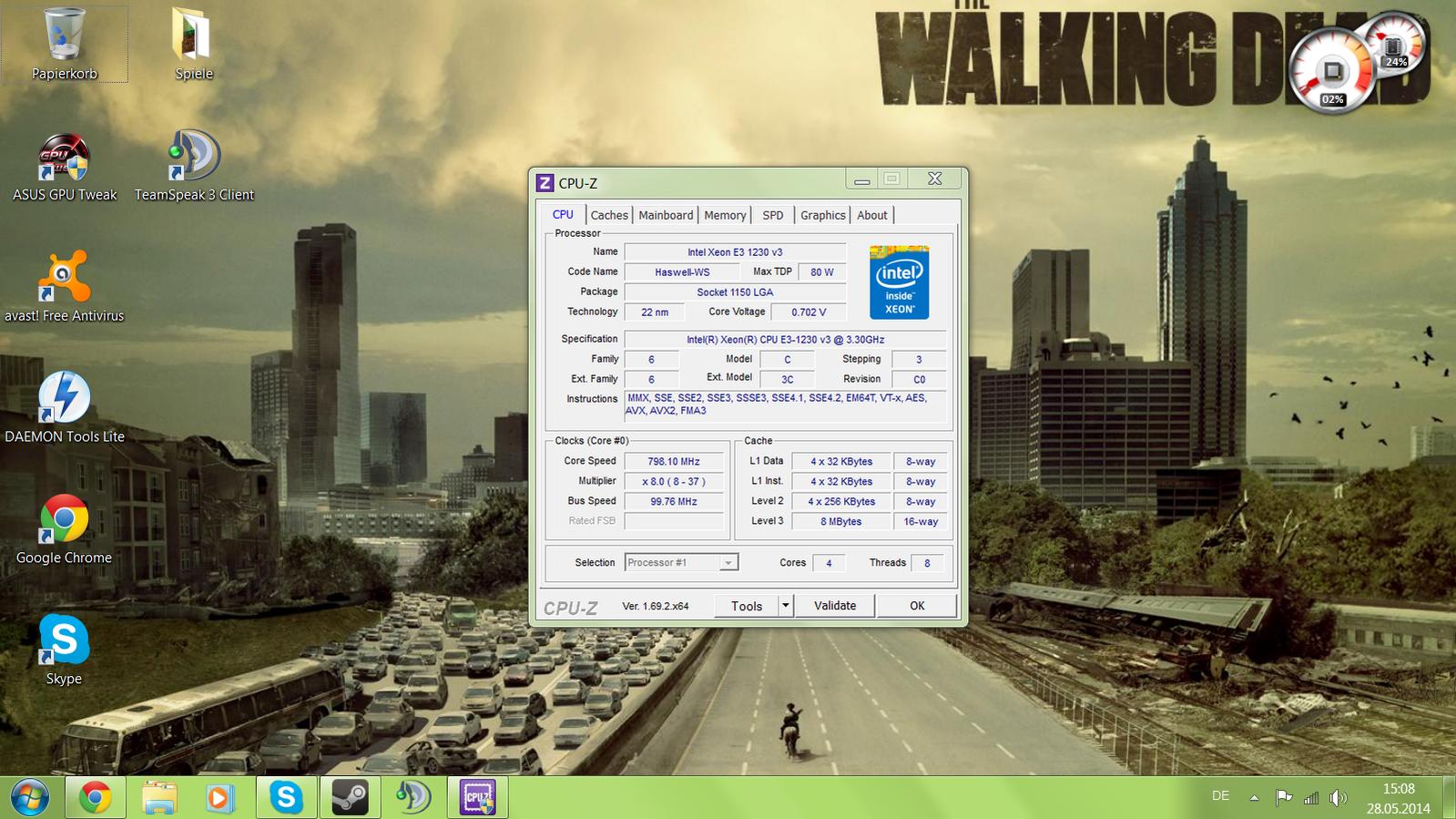Close the CPU-Z window
Screen dimensions: 1456x819
[x=934, y=179]
